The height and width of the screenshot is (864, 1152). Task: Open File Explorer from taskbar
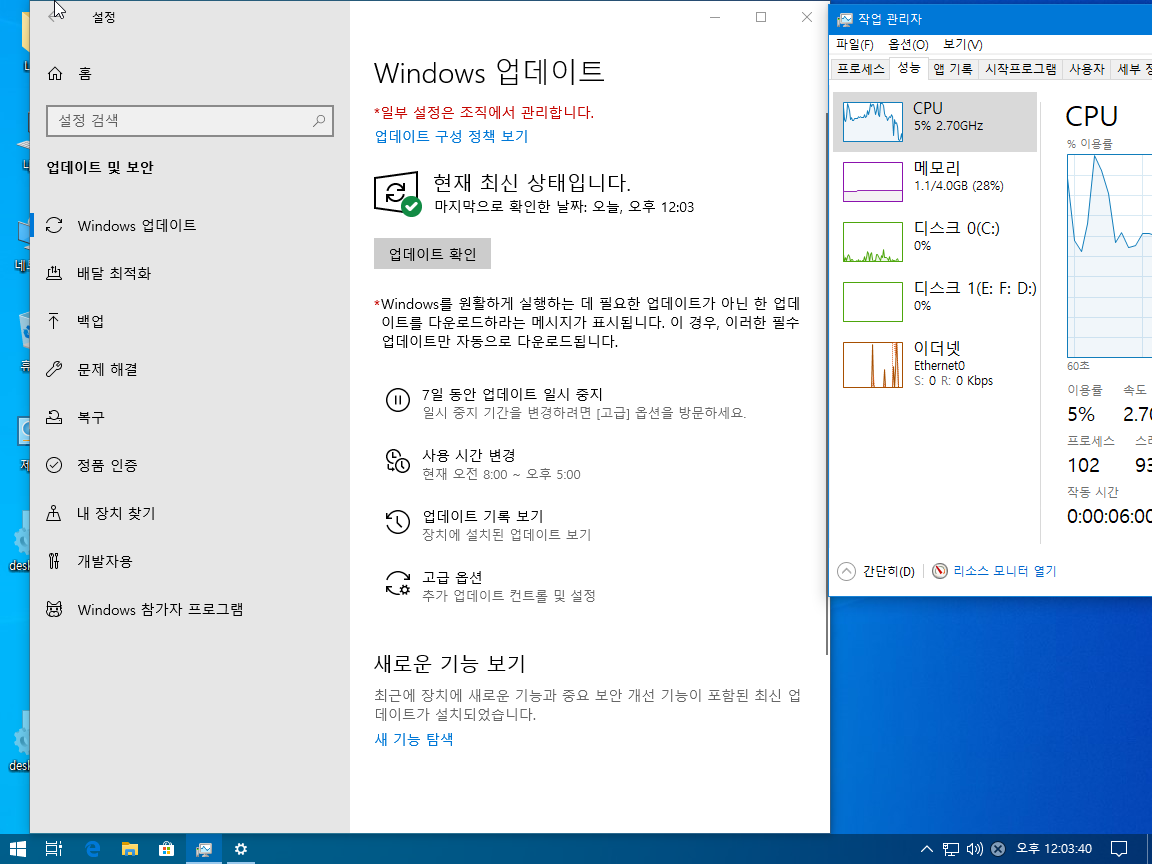(129, 849)
